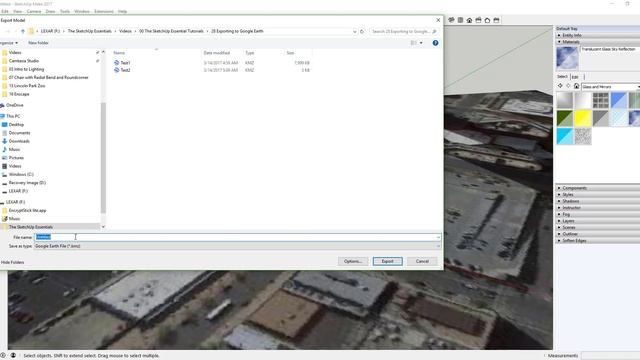The width and height of the screenshot is (640, 360).
Task: Open the Draw menu
Action: pyautogui.click(x=50, y=11)
